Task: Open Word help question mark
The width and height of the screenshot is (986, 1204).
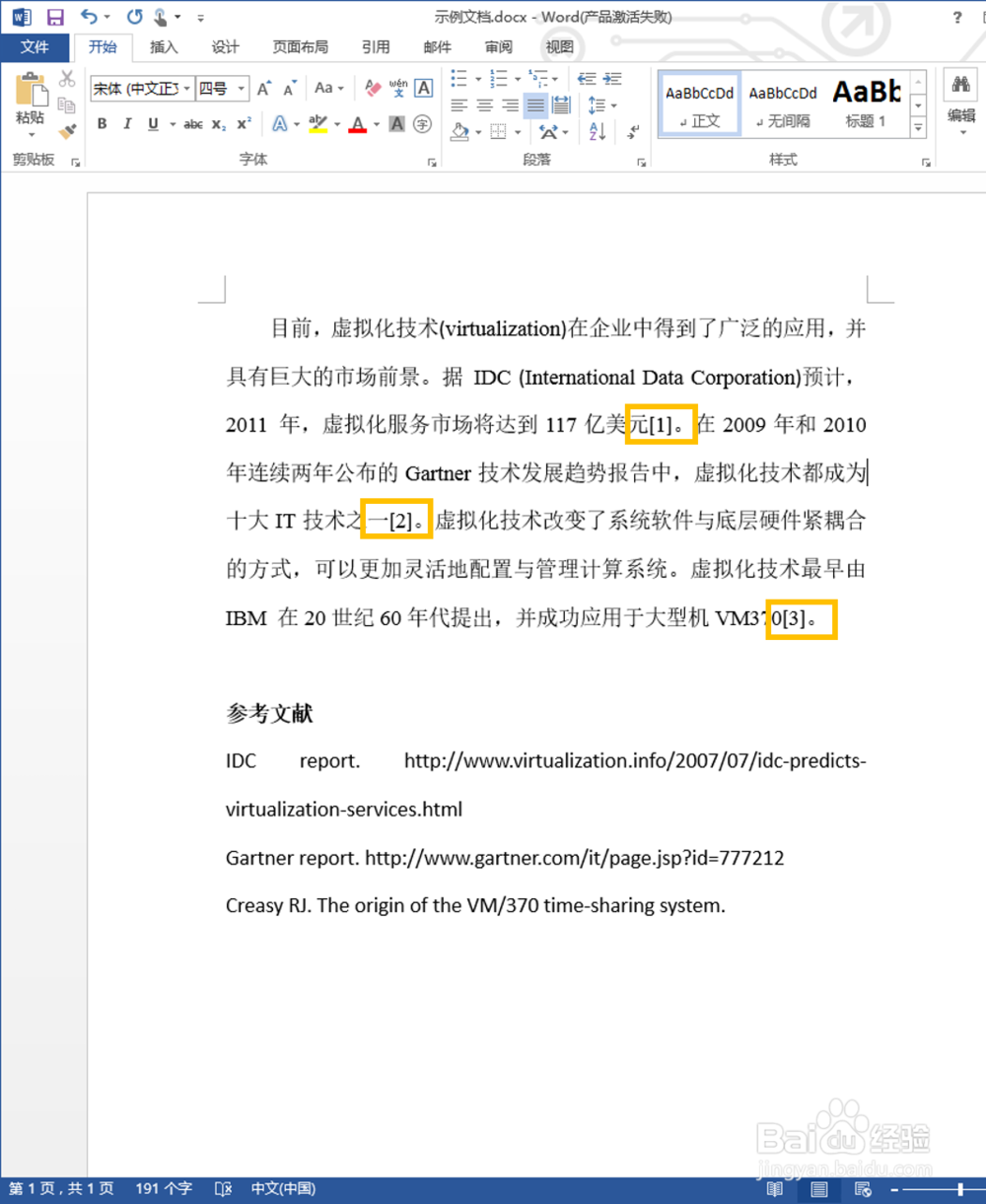Action: click(x=956, y=17)
